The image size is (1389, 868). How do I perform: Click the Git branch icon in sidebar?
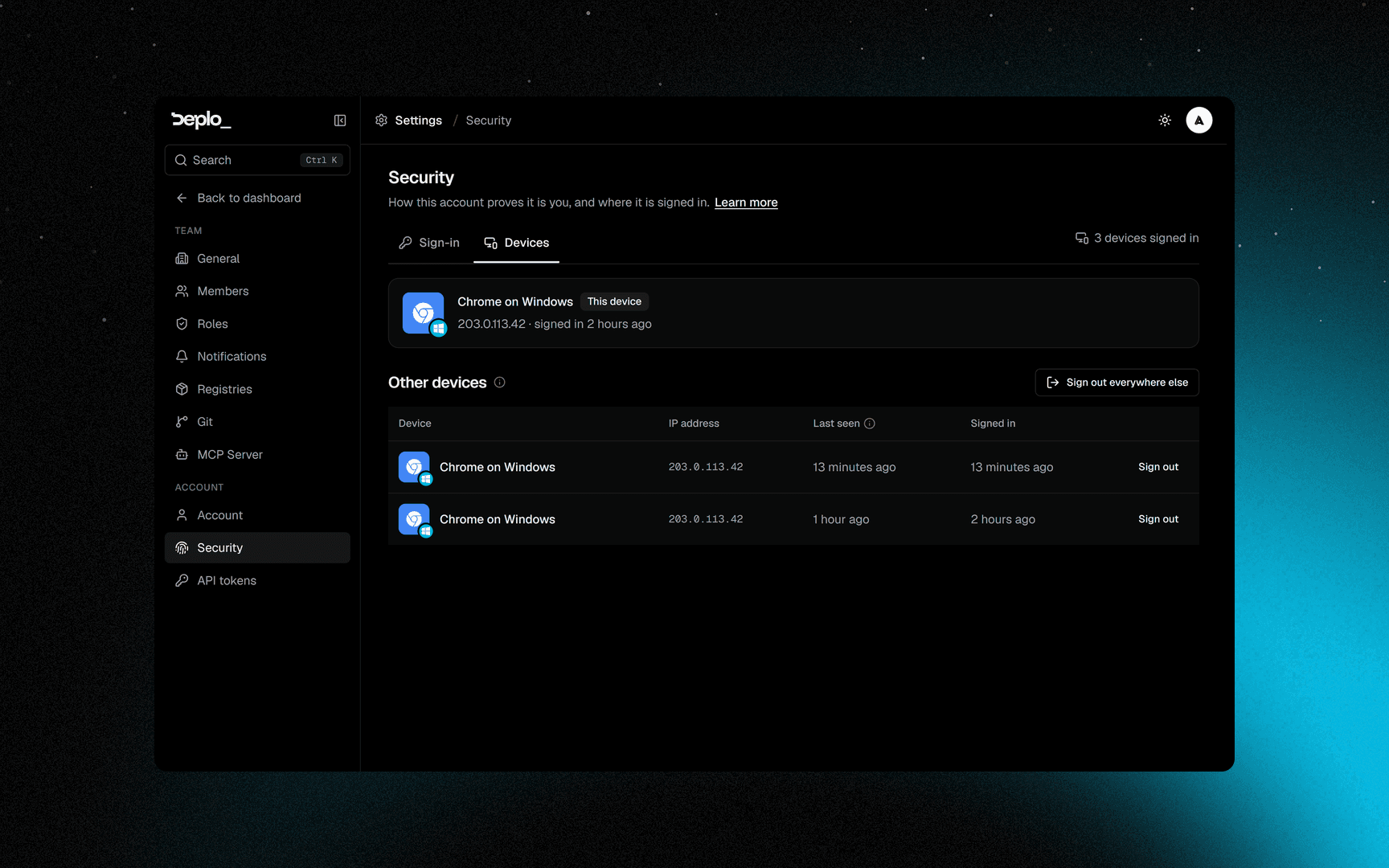(x=182, y=422)
